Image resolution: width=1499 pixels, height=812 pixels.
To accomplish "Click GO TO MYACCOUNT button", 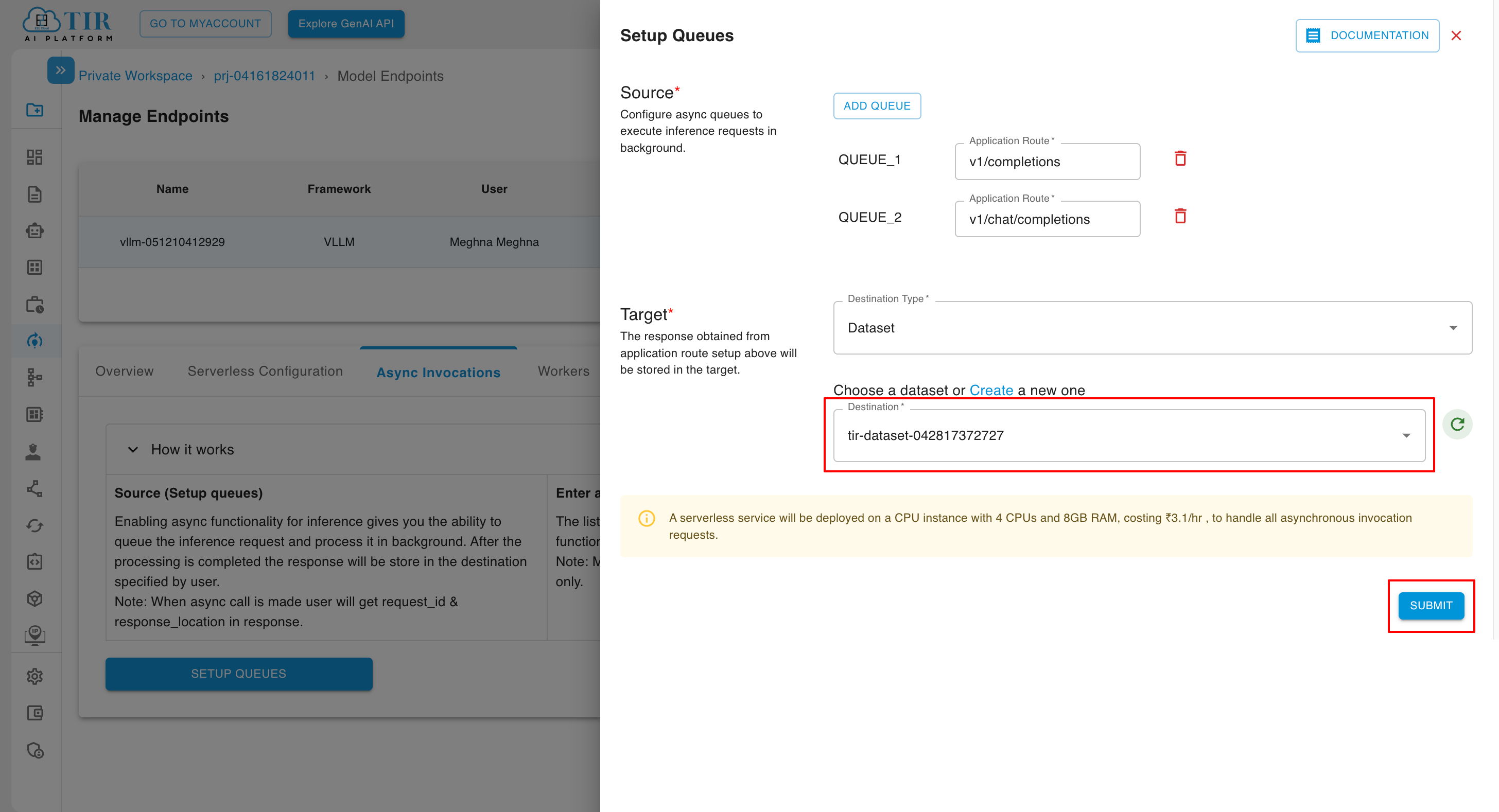I will tap(205, 24).
